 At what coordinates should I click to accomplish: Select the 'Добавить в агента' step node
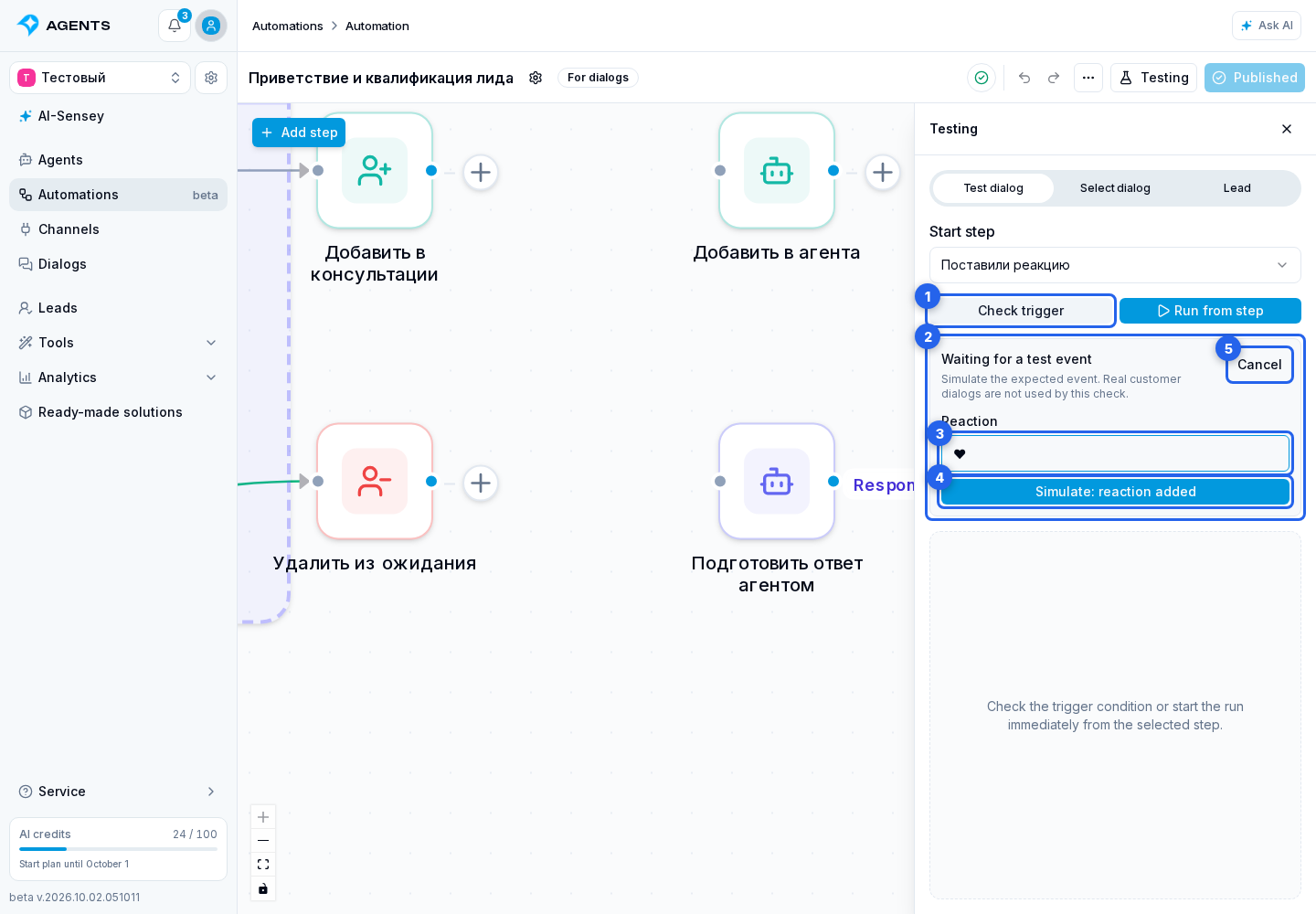[777, 171]
